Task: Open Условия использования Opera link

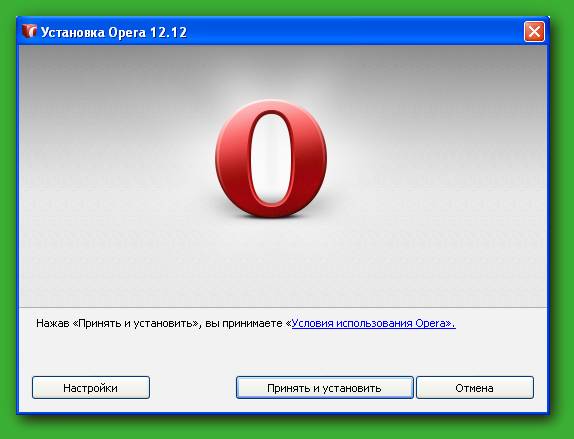Action: click(373, 323)
